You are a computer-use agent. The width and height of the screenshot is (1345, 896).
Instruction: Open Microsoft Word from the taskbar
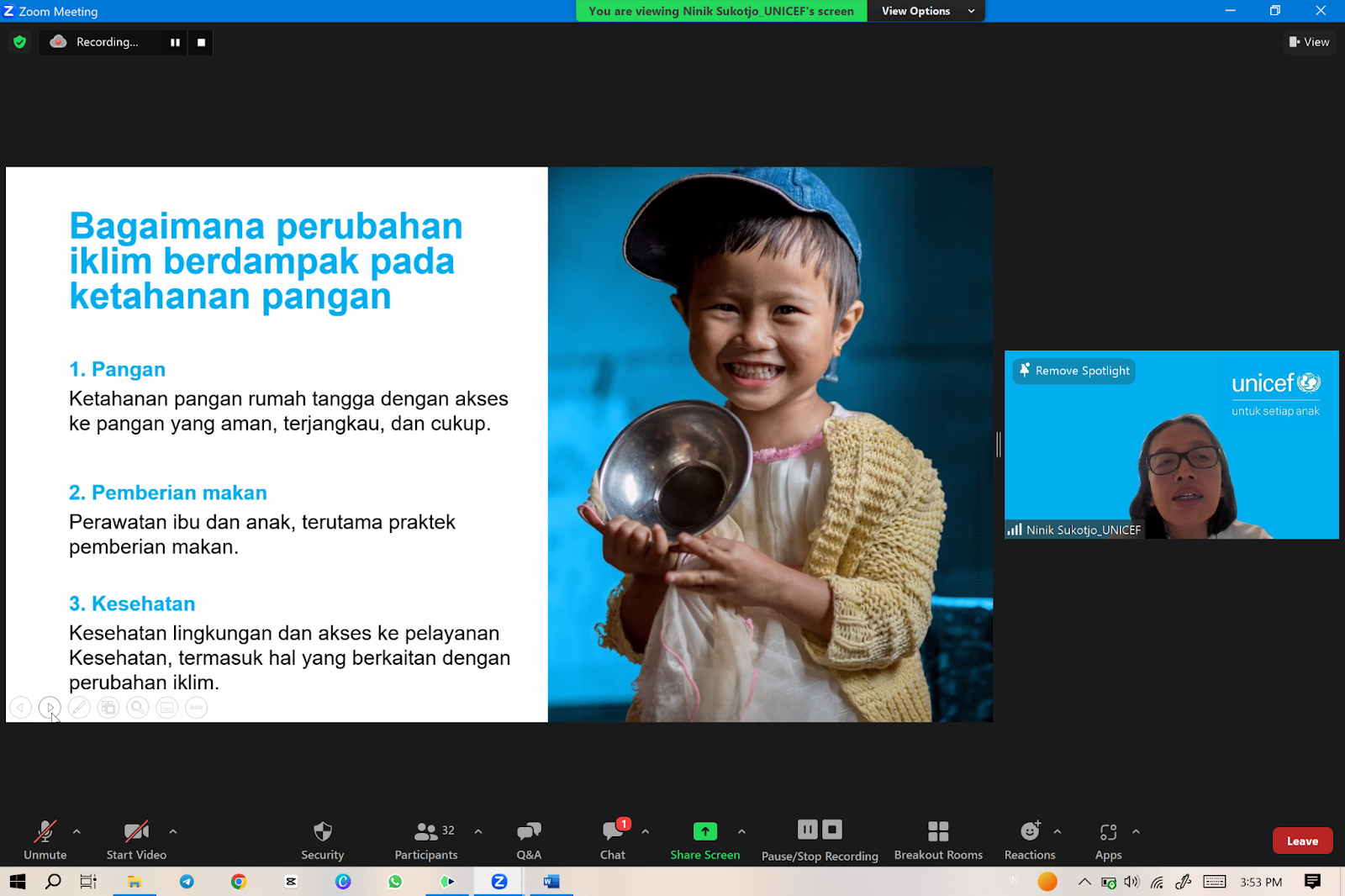[x=551, y=882]
